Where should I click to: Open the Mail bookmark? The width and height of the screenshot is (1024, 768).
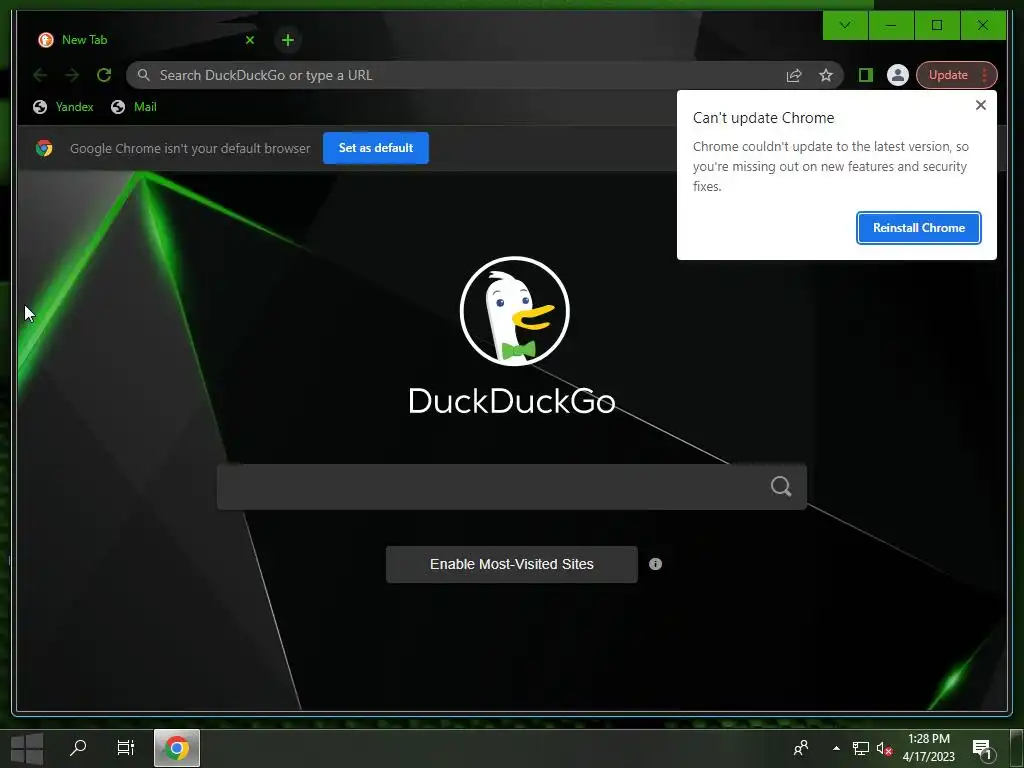[x=134, y=106]
